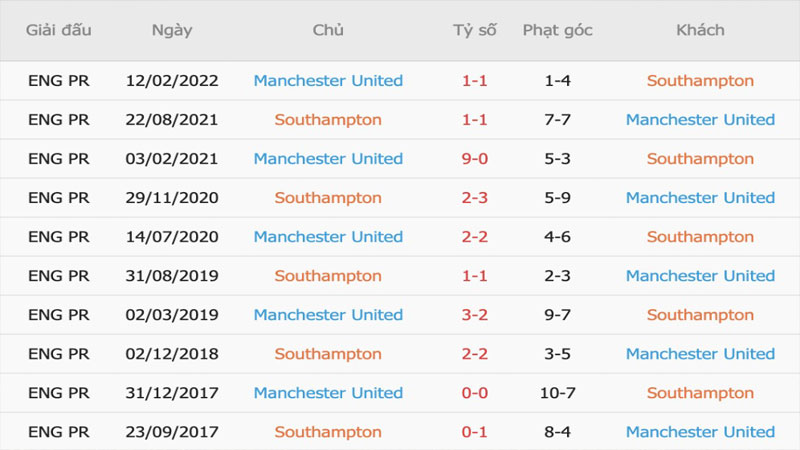This screenshot has width=800, height=450.
Task: Click the Tỷ số column header
Action: coord(474,30)
